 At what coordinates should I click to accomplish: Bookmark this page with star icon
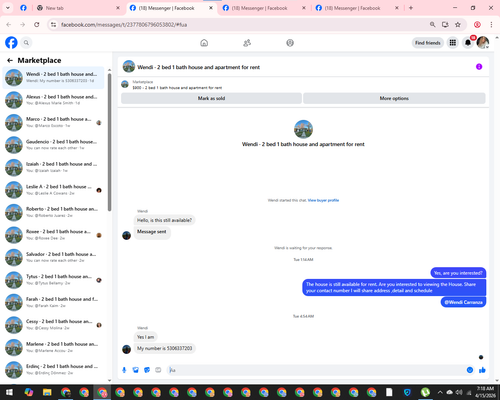tap(458, 24)
